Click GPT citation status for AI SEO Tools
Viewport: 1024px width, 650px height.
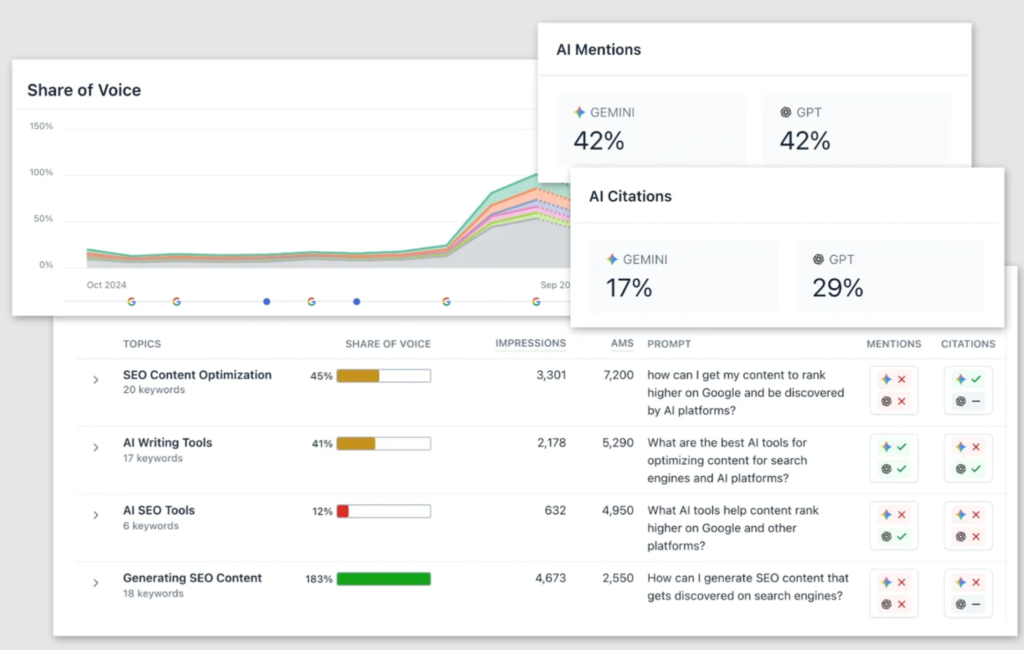(x=968, y=536)
